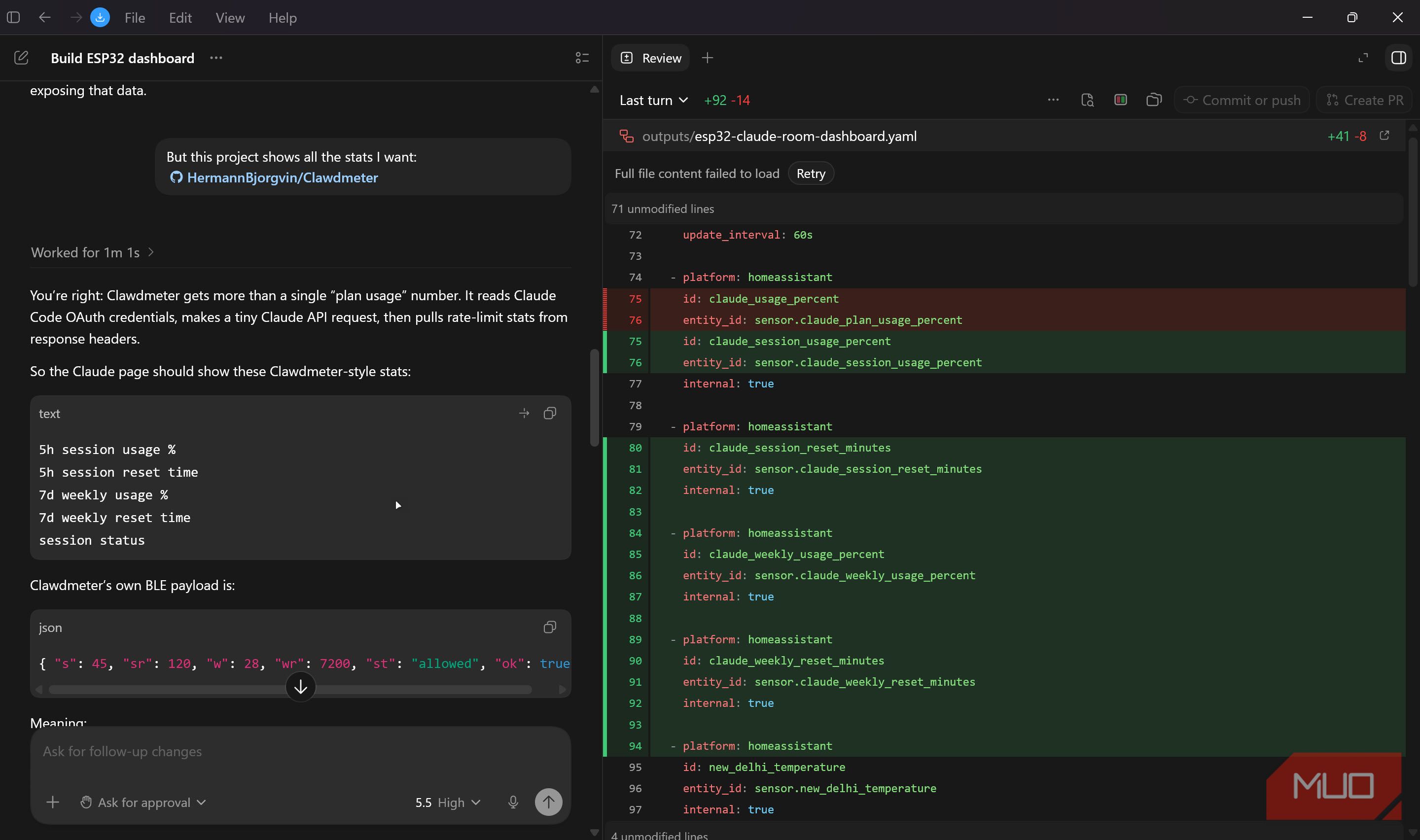Toggle the left sidebar panel icon
Image resolution: width=1420 pixels, height=840 pixels.
tap(14, 18)
